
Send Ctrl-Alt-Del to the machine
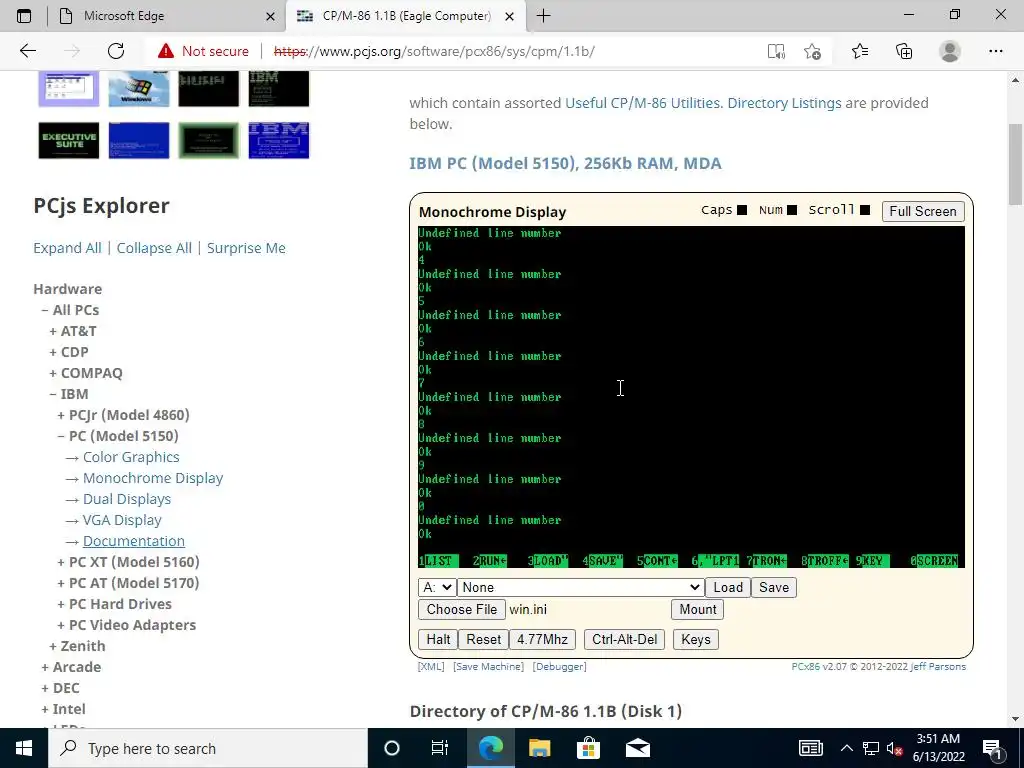(x=624, y=639)
